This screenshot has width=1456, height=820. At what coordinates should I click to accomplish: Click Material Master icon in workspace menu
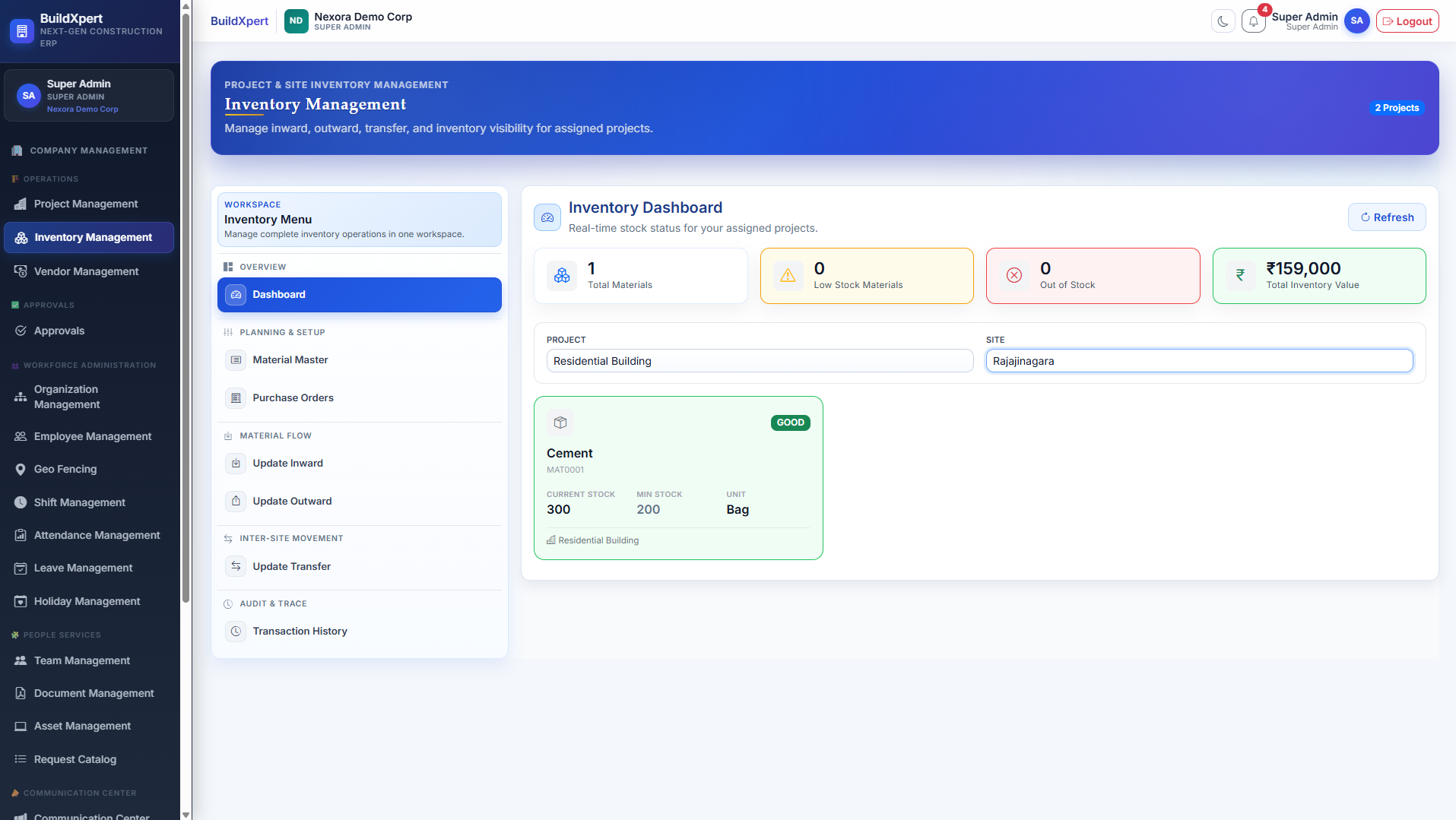[236, 360]
